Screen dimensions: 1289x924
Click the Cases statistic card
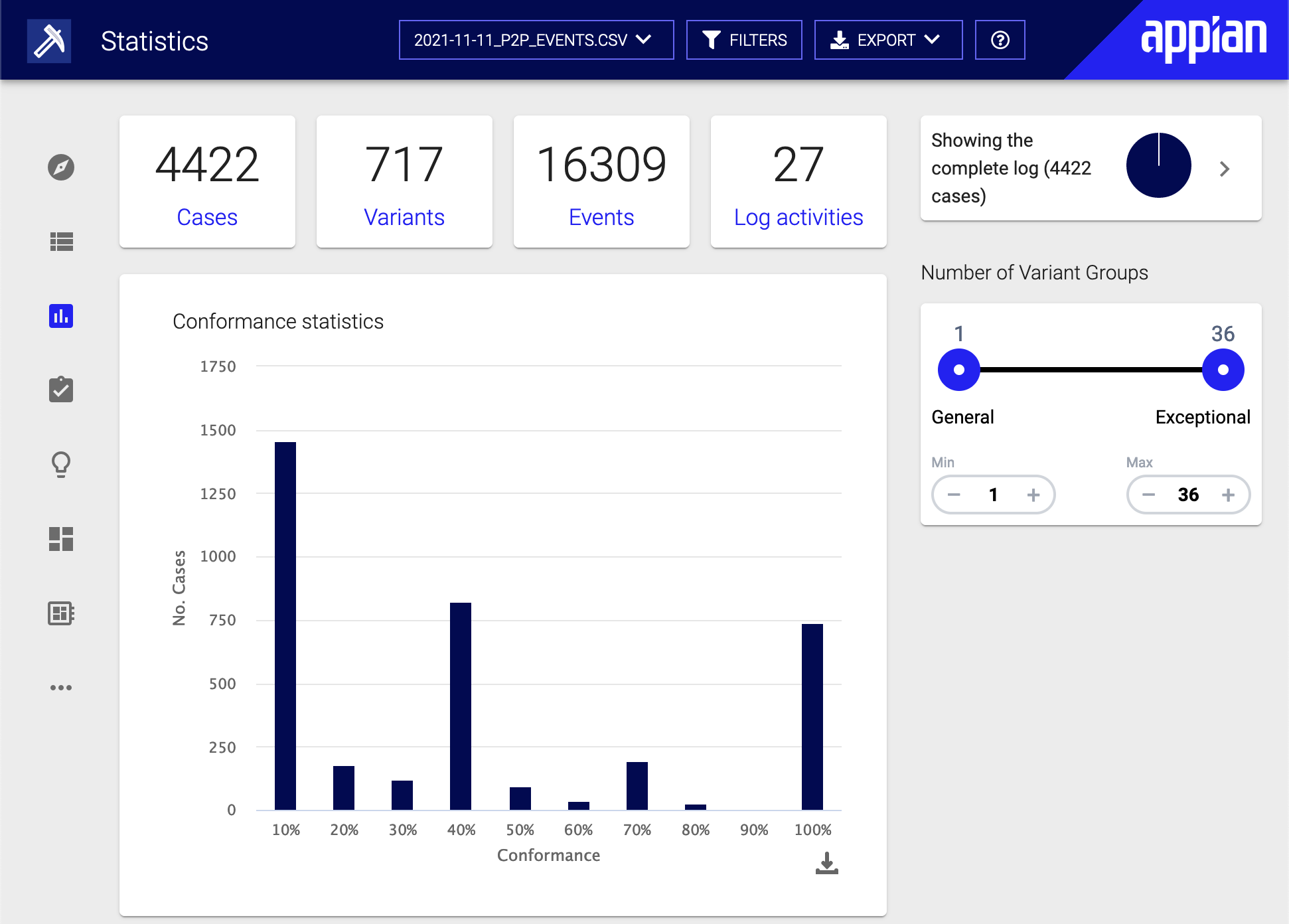click(207, 182)
